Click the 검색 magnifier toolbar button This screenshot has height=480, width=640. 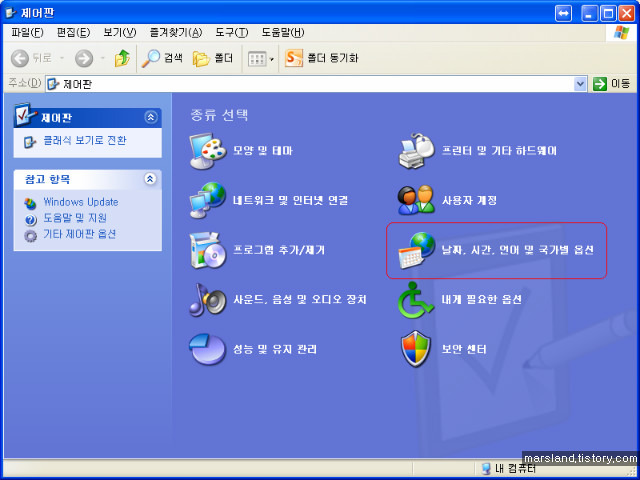tap(162, 58)
